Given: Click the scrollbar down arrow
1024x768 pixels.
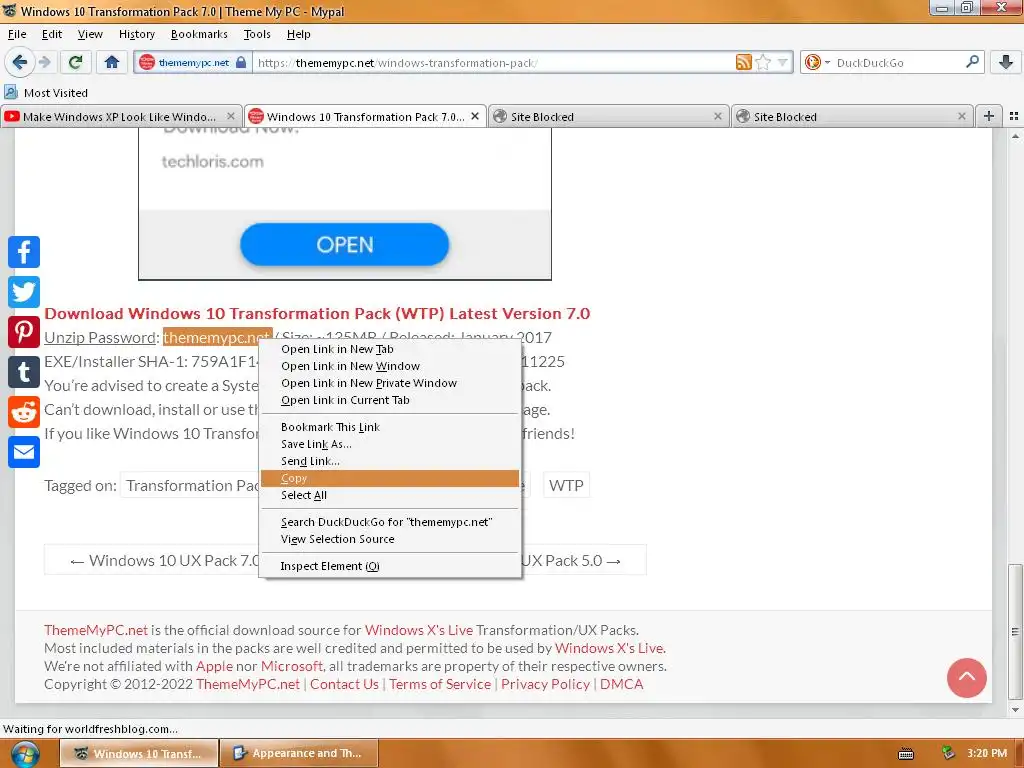Looking at the screenshot, I should coord(1015,710).
